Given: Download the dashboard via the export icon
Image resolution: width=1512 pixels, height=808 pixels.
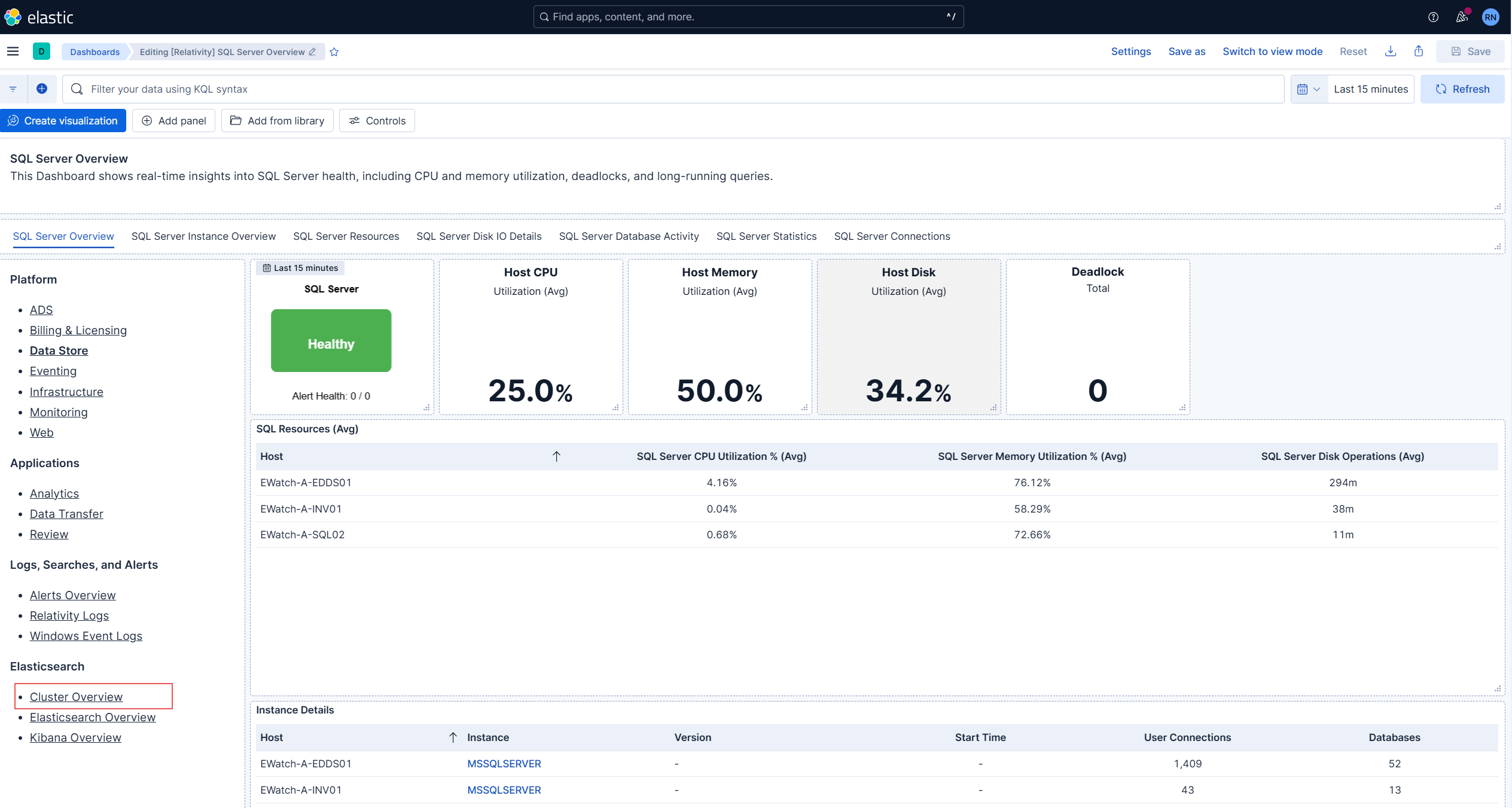Looking at the screenshot, I should point(1391,51).
